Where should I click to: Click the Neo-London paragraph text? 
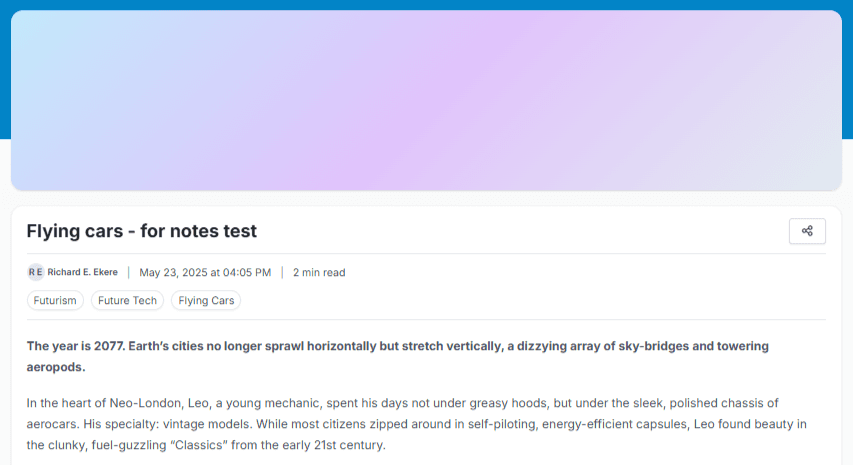point(417,424)
